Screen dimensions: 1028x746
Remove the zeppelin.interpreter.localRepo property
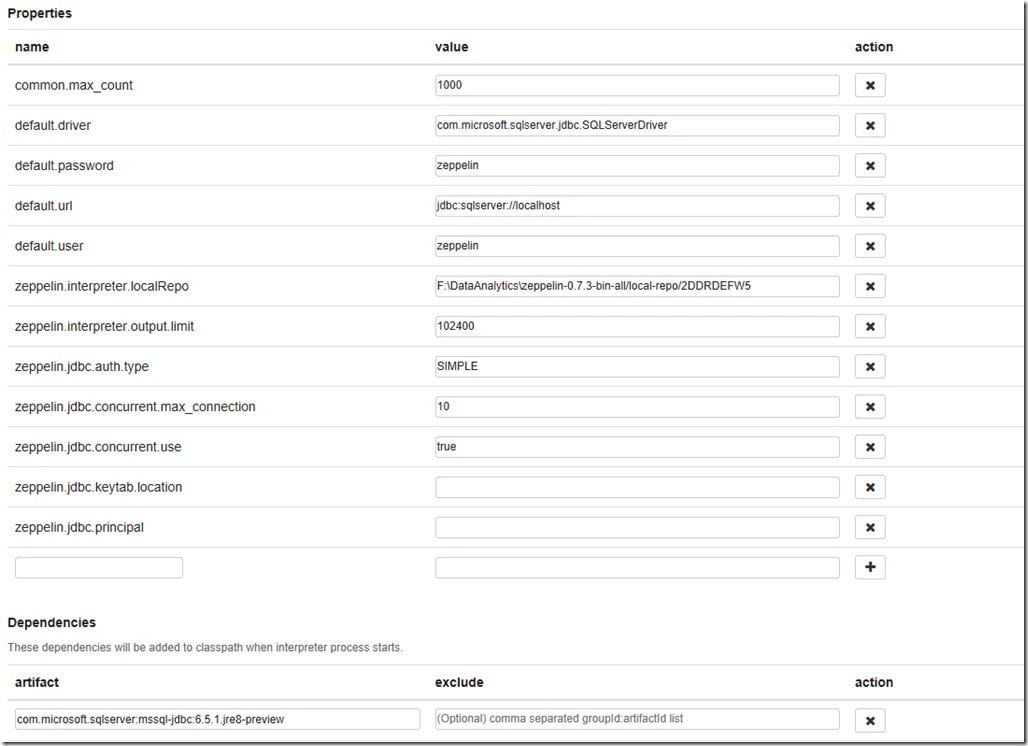[x=869, y=286]
